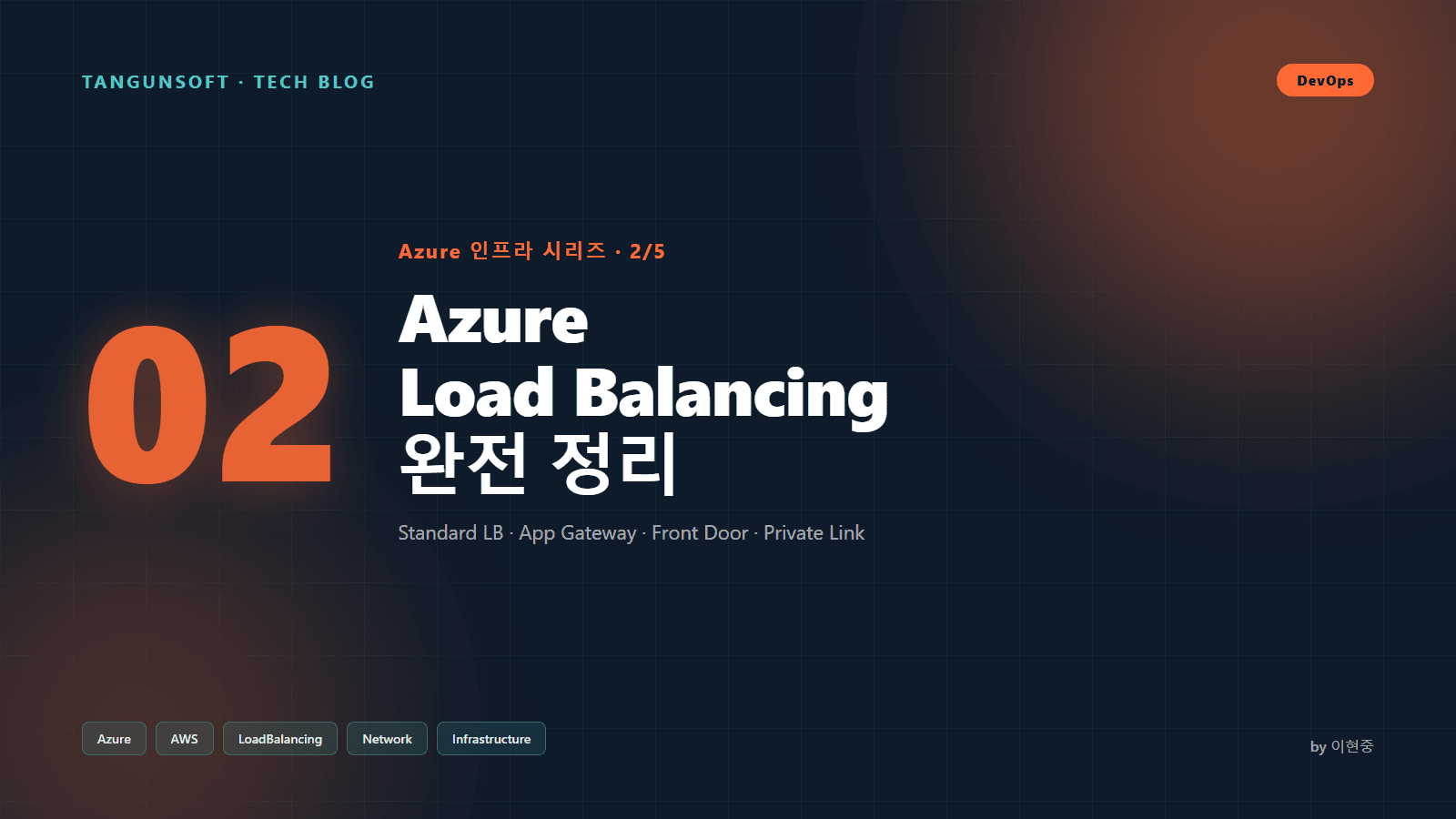This screenshot has width=1456, height=819.
Task: Select the Azure tag
Action: 114,739
